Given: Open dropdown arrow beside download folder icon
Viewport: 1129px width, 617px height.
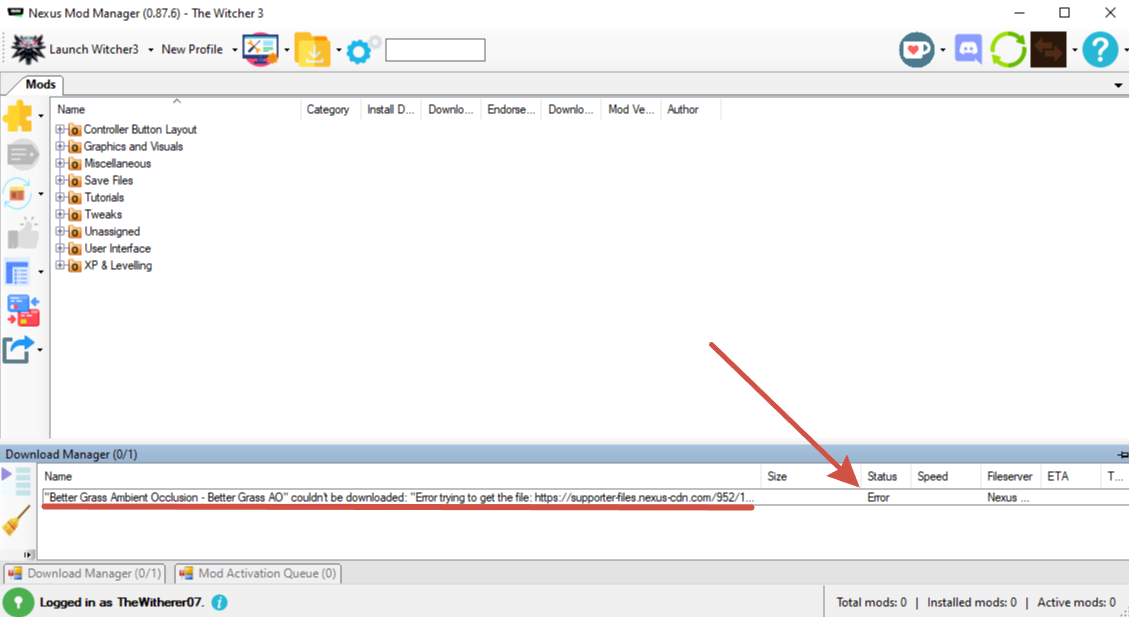Looking at the screenshot, I should pyautogui.click(x=339, y=50).
